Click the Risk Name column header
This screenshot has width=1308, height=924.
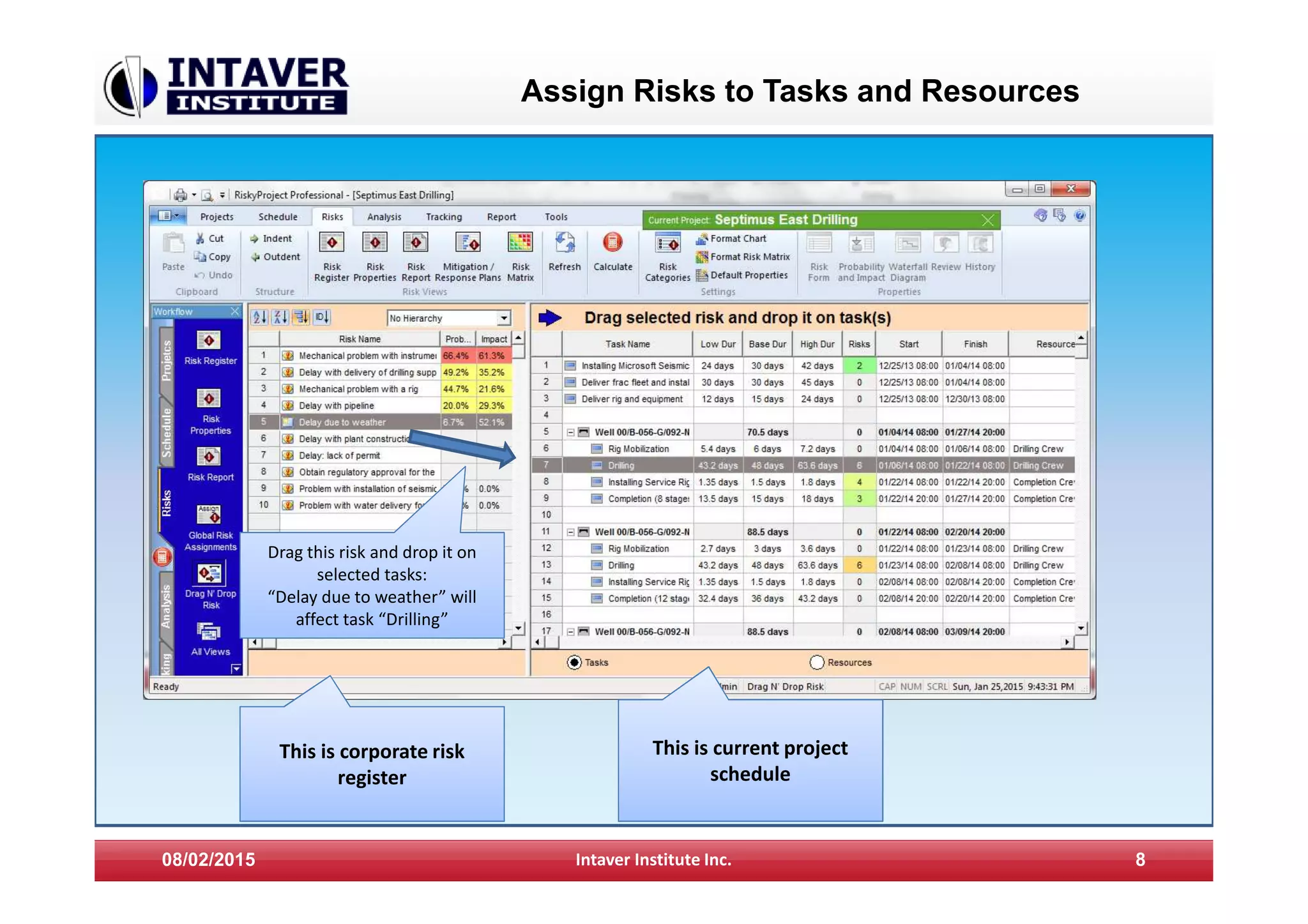click(x=360, y=339)
